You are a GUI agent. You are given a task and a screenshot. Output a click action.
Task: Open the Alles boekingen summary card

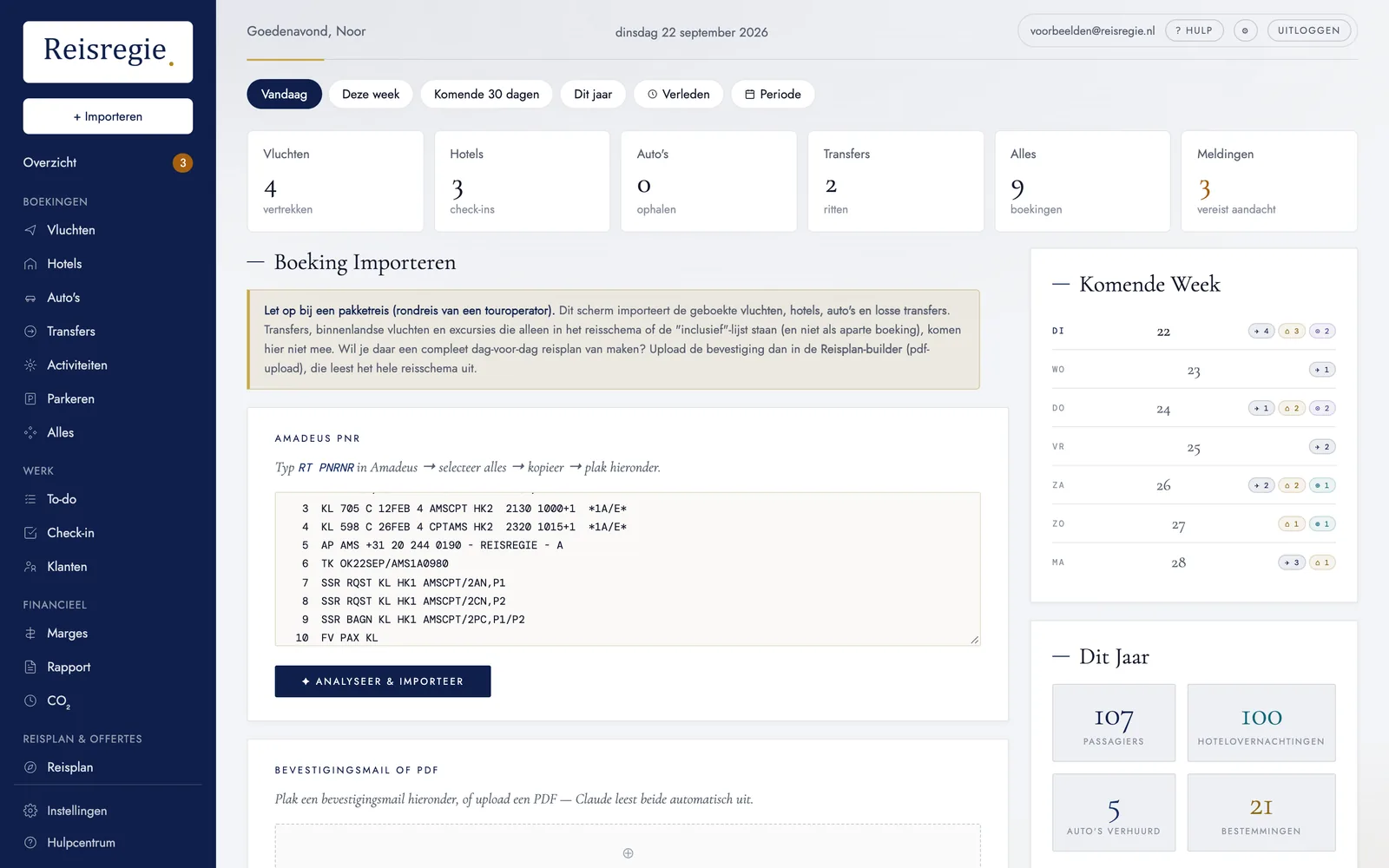[1083, 181]
